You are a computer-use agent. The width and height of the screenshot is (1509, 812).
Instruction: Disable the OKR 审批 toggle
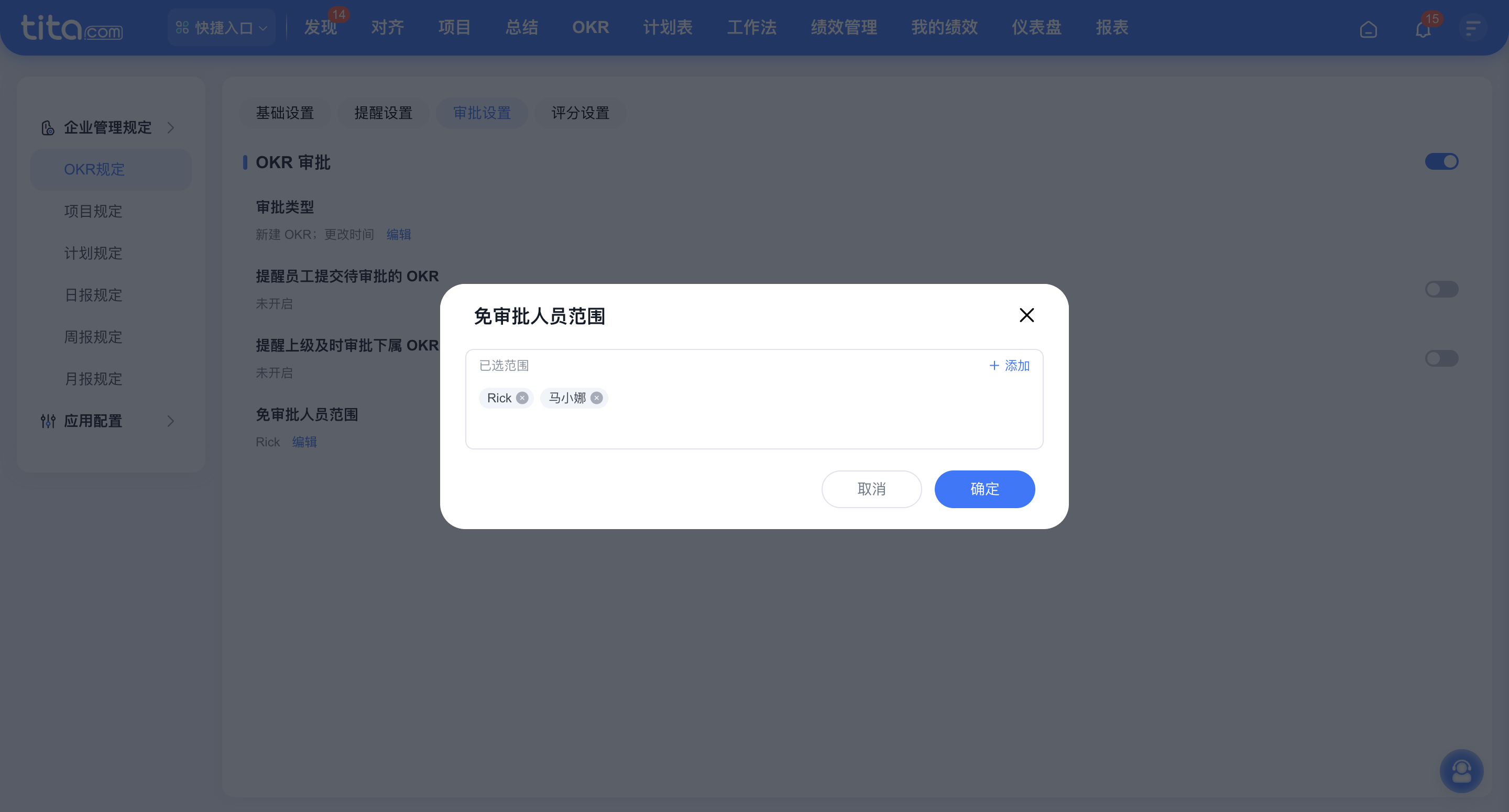1441,161
